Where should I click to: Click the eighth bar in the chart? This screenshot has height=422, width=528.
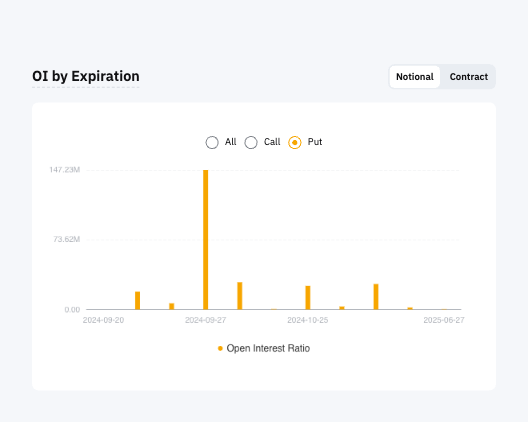376,297
